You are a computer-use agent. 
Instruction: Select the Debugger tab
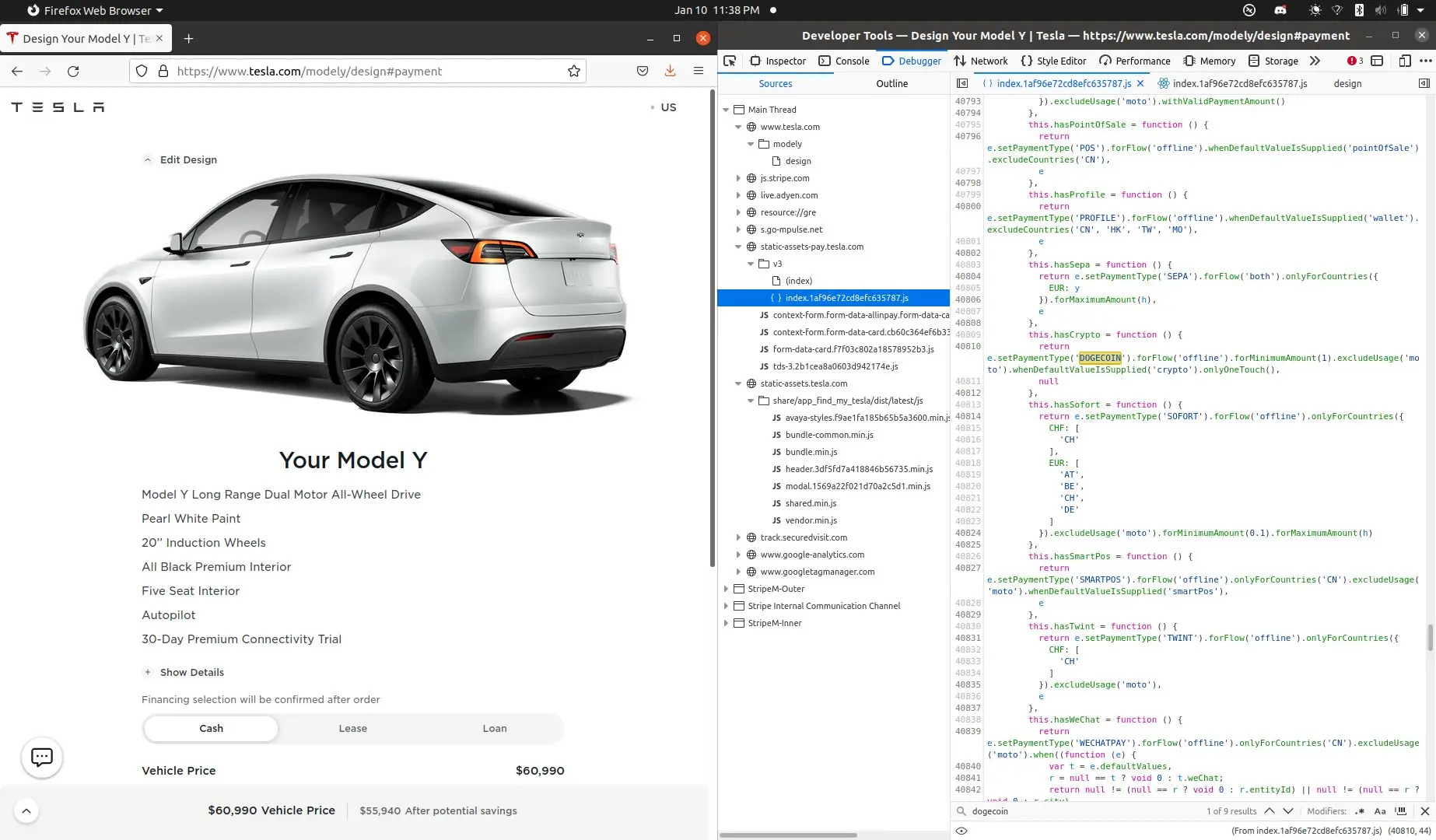[912, 61]
